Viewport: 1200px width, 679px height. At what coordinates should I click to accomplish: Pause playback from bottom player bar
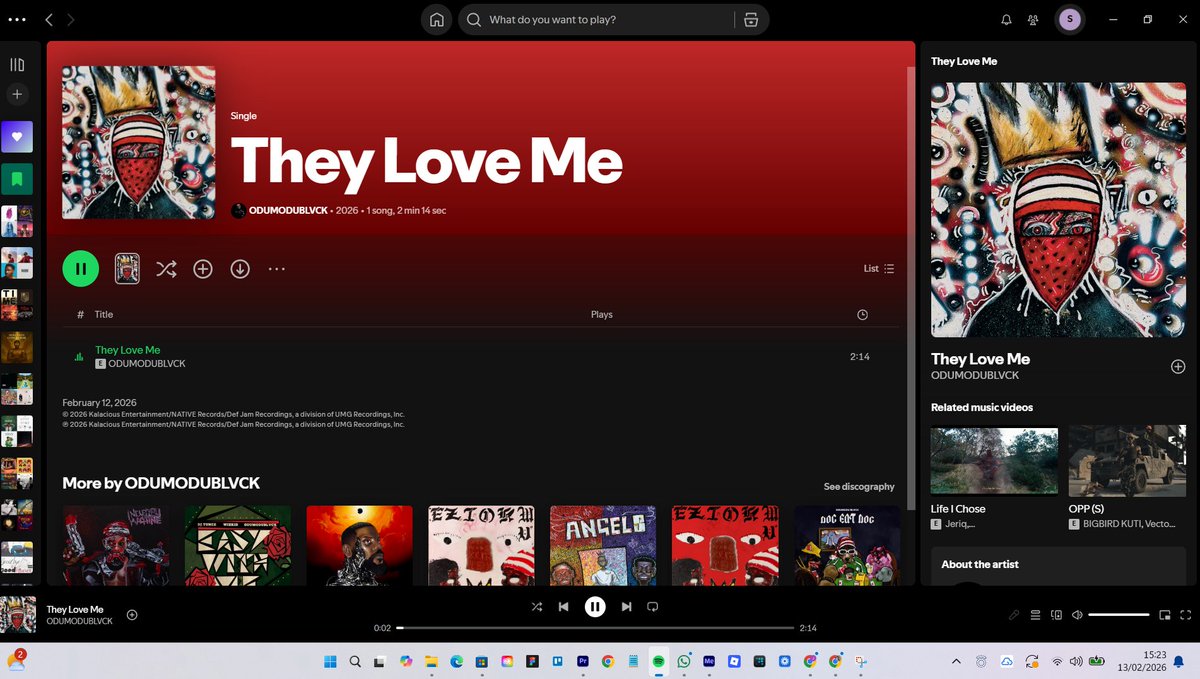coord(595,606)
